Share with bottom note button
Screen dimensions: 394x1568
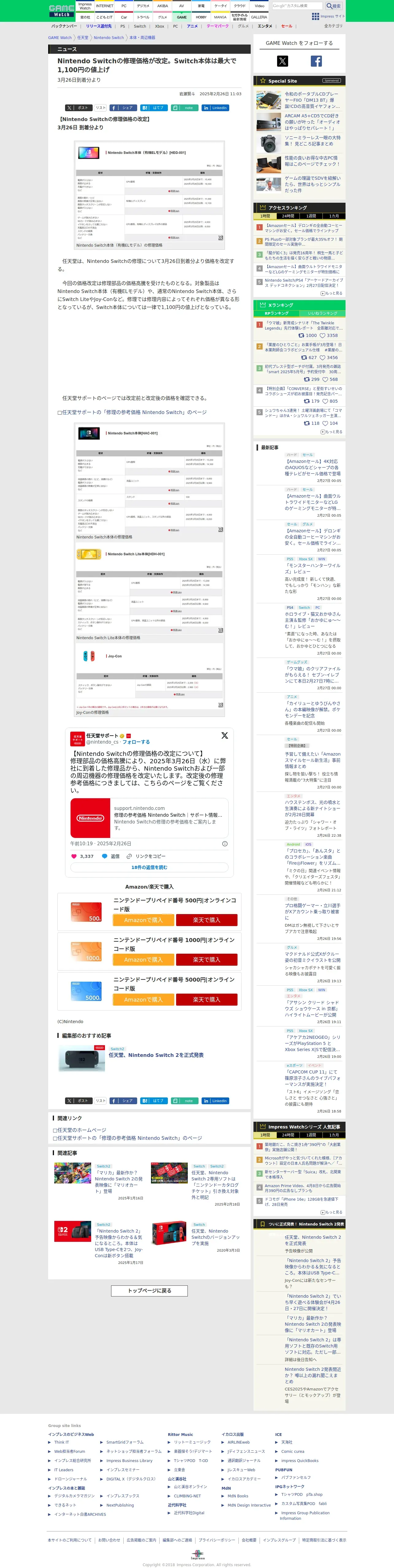coord(184,1101)
